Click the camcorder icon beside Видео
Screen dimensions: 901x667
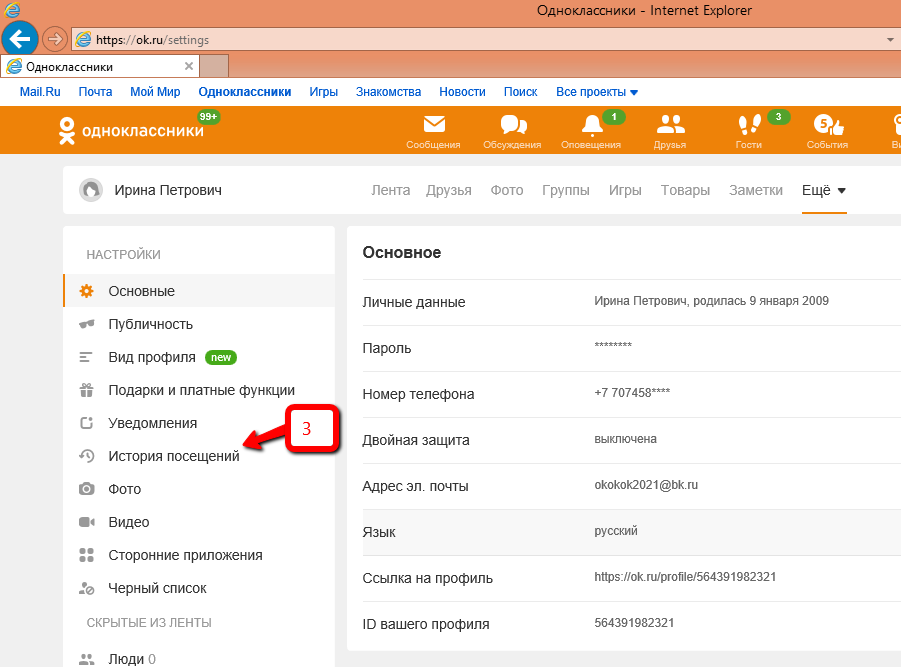87,522
